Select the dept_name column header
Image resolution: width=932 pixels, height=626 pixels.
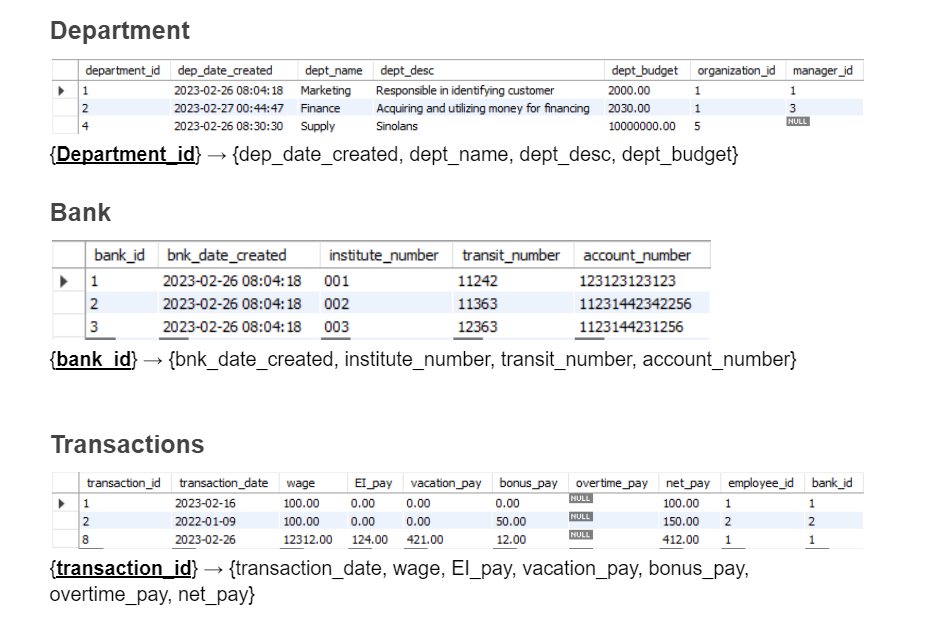336,70
